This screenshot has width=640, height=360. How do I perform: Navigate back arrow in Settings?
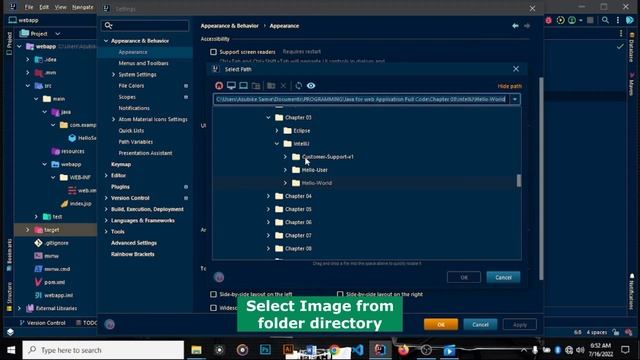(516, 26)
